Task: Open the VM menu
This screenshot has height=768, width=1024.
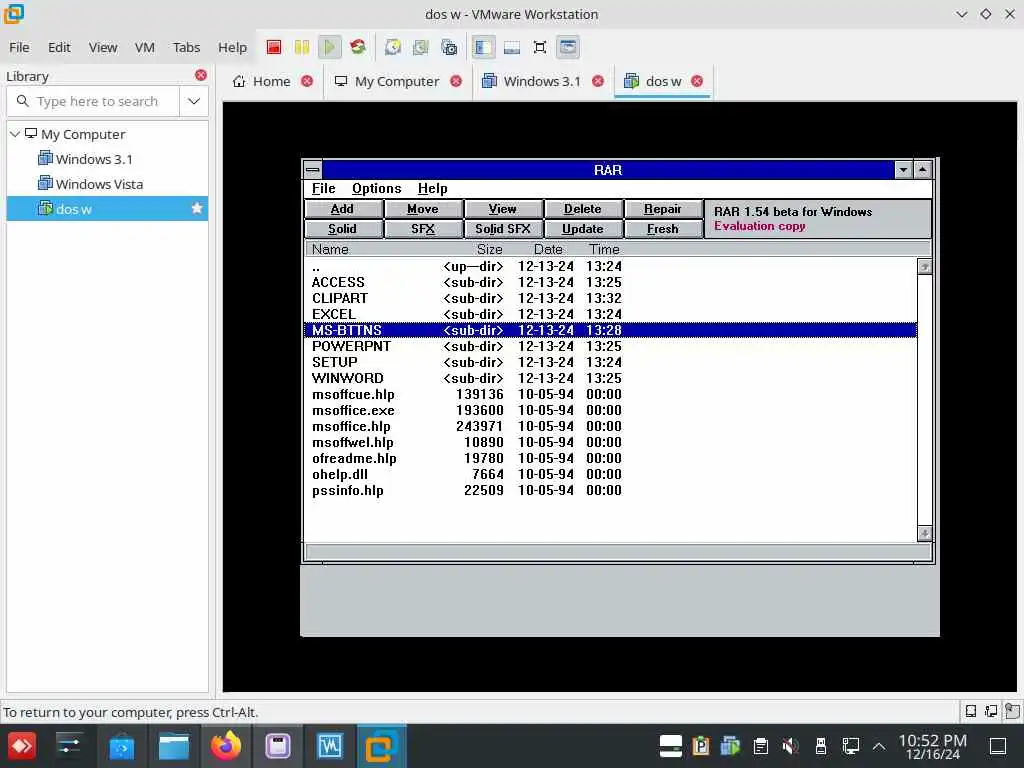Action: (x=144, y=47)
